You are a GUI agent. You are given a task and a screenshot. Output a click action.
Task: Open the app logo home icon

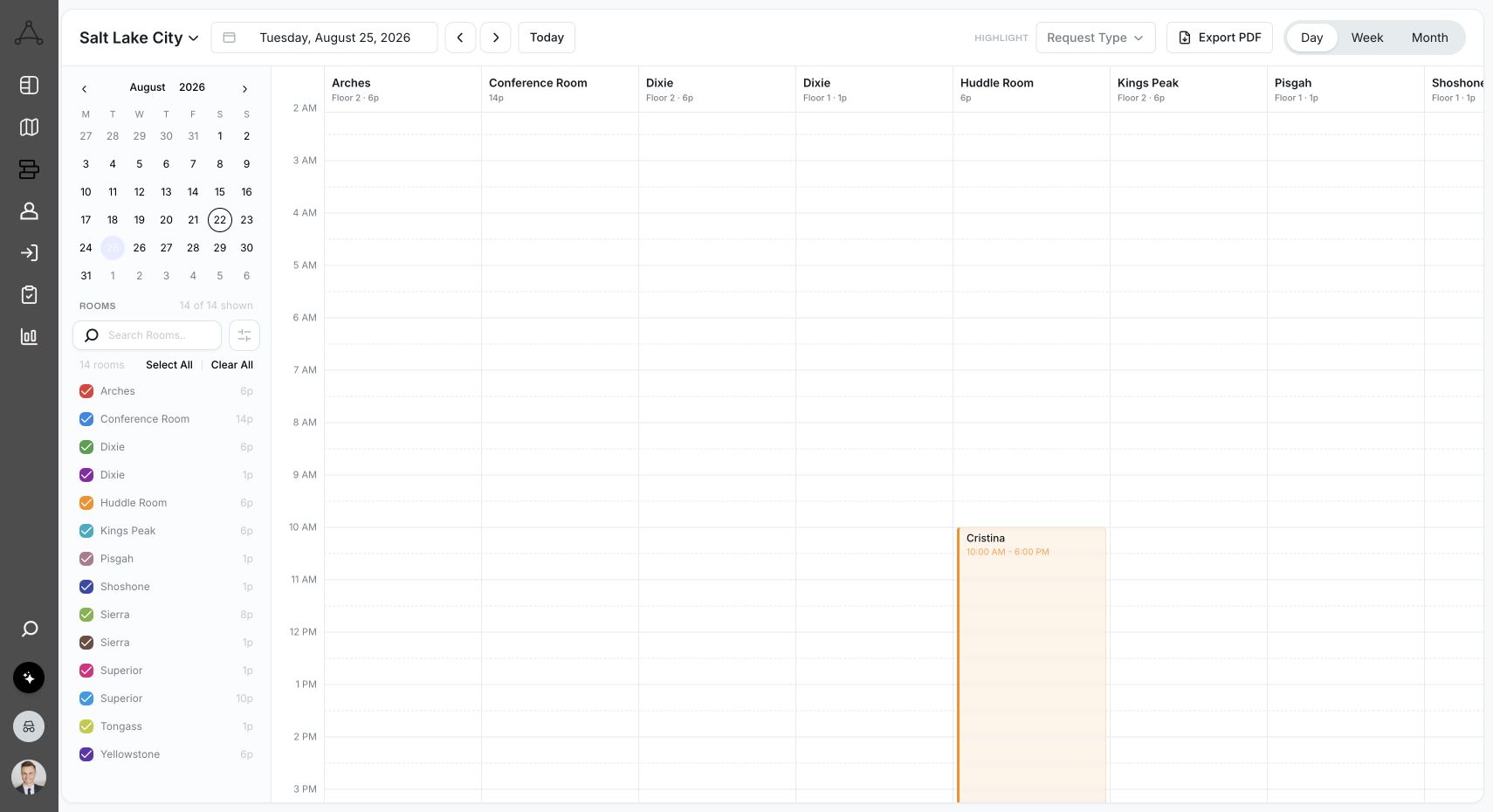(x=29, y=33)
